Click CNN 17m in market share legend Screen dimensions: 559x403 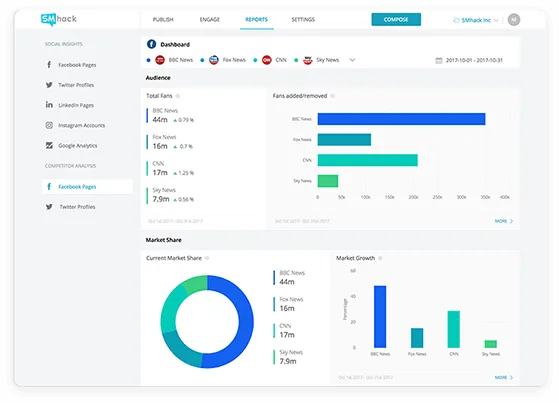point(284,330)
